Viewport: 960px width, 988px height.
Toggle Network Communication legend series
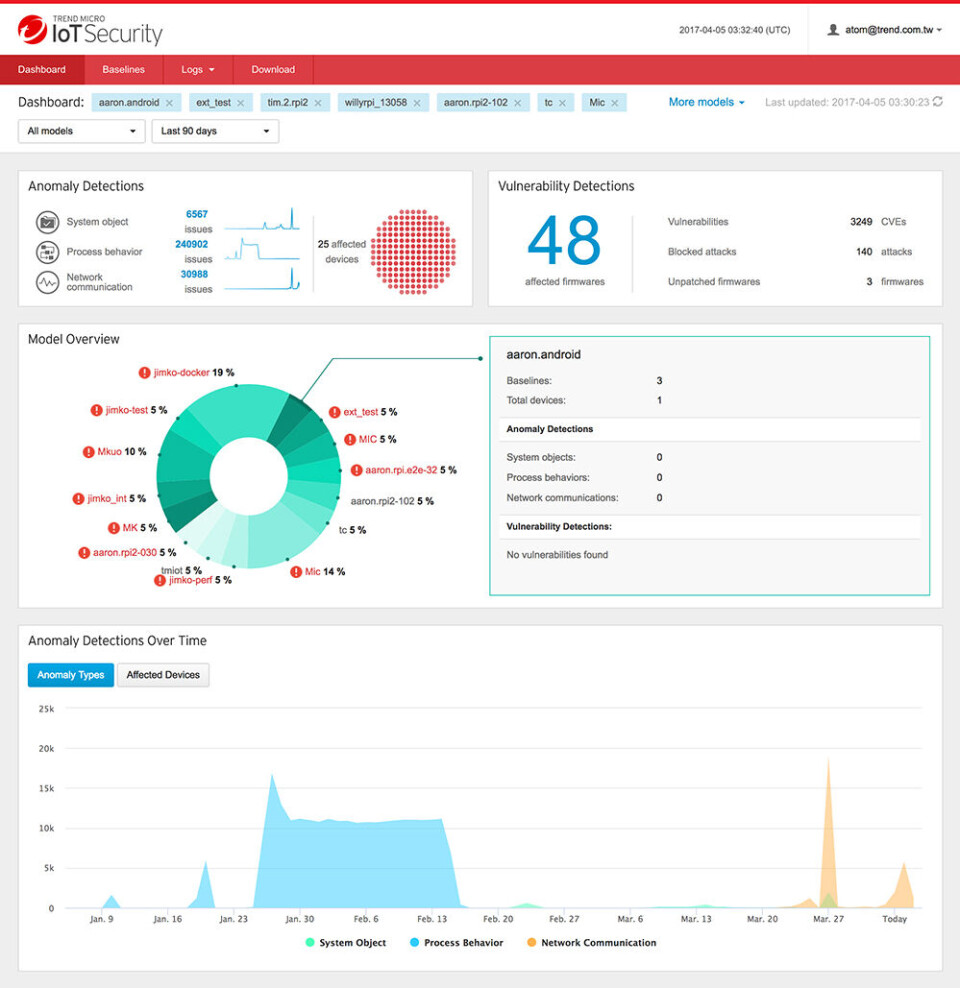click(x=591, y=943)
